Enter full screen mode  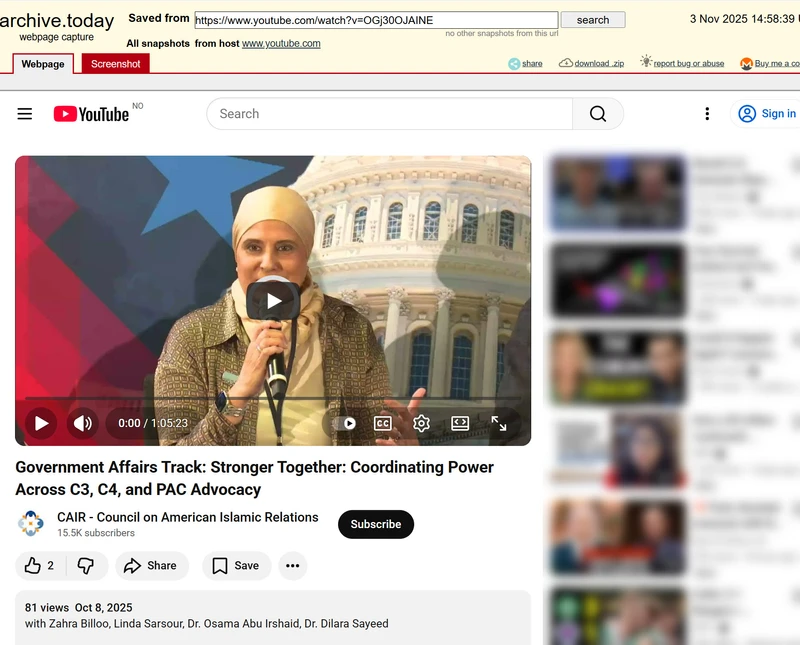coord(498,423)
